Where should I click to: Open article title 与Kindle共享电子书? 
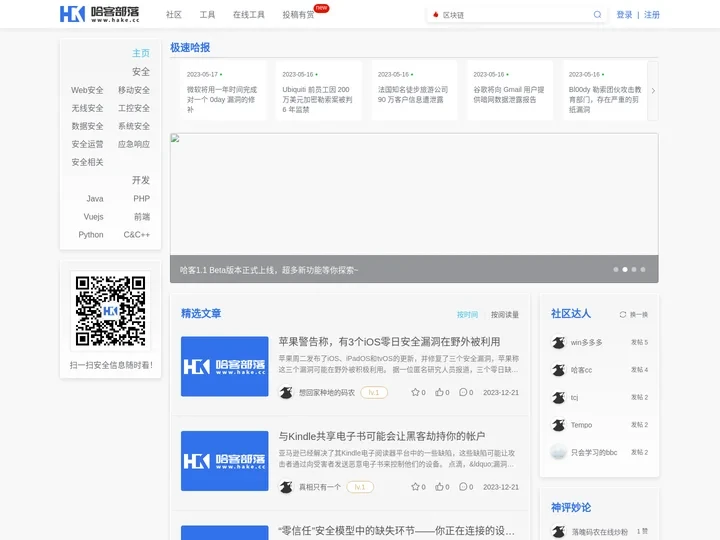coord(382,436)
